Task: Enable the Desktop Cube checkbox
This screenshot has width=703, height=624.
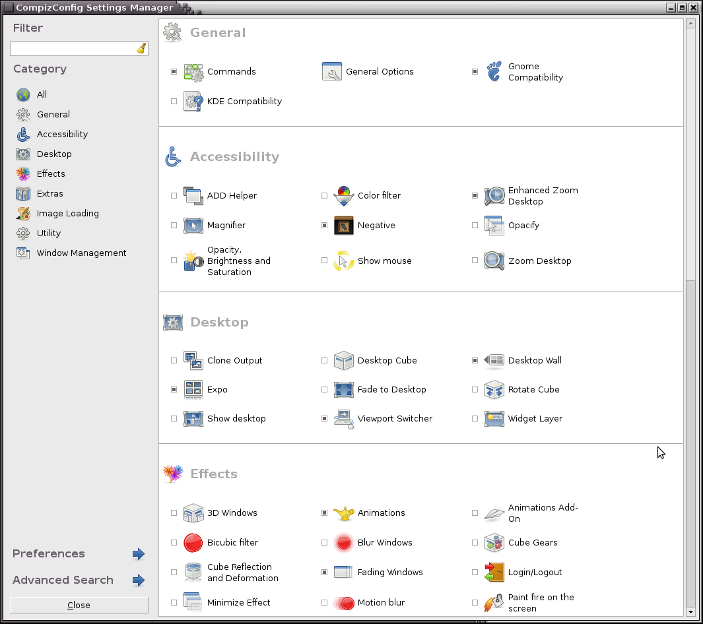Action: [324, 361]
